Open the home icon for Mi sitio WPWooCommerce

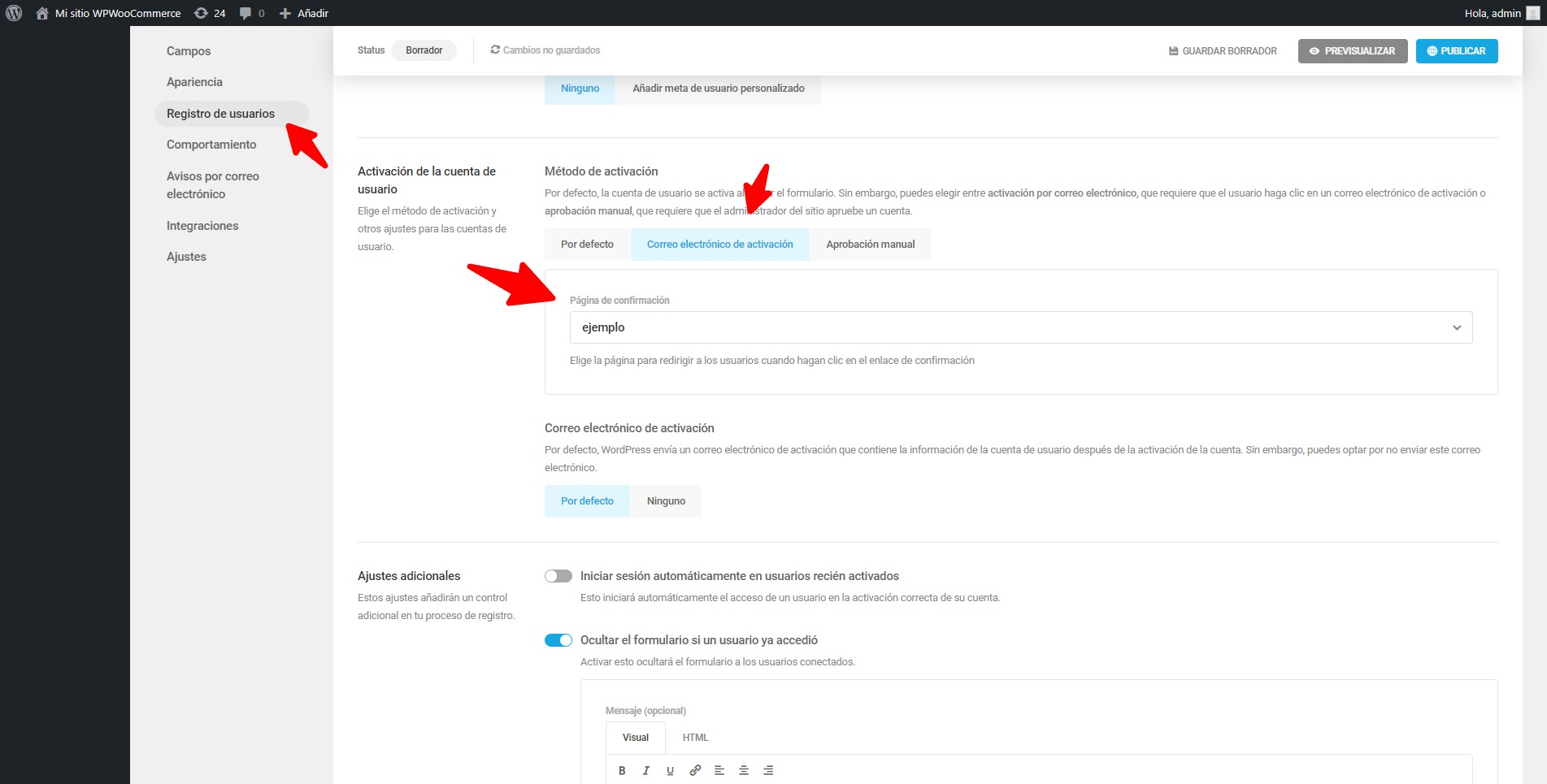click(42, 13)
